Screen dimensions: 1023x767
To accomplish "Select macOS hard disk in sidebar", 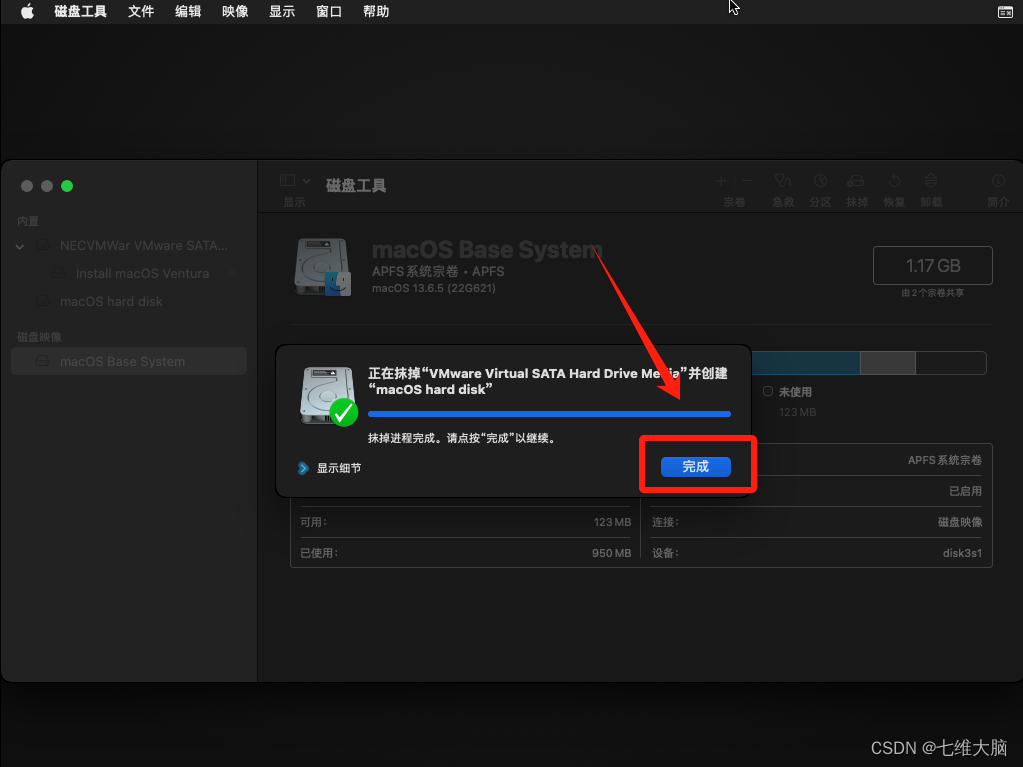I will point(129,301).
